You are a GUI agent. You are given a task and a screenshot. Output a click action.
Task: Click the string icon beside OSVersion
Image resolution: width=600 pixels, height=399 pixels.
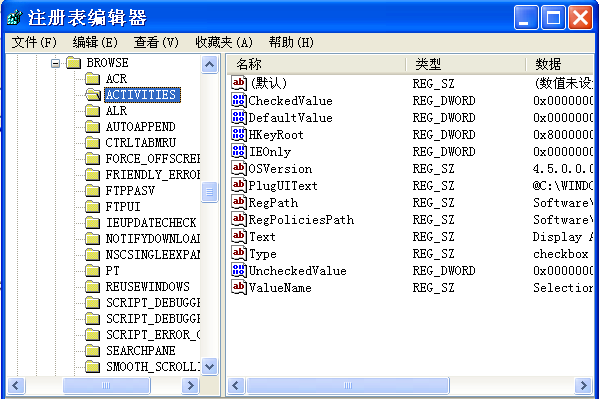click(x=239, y=168)
